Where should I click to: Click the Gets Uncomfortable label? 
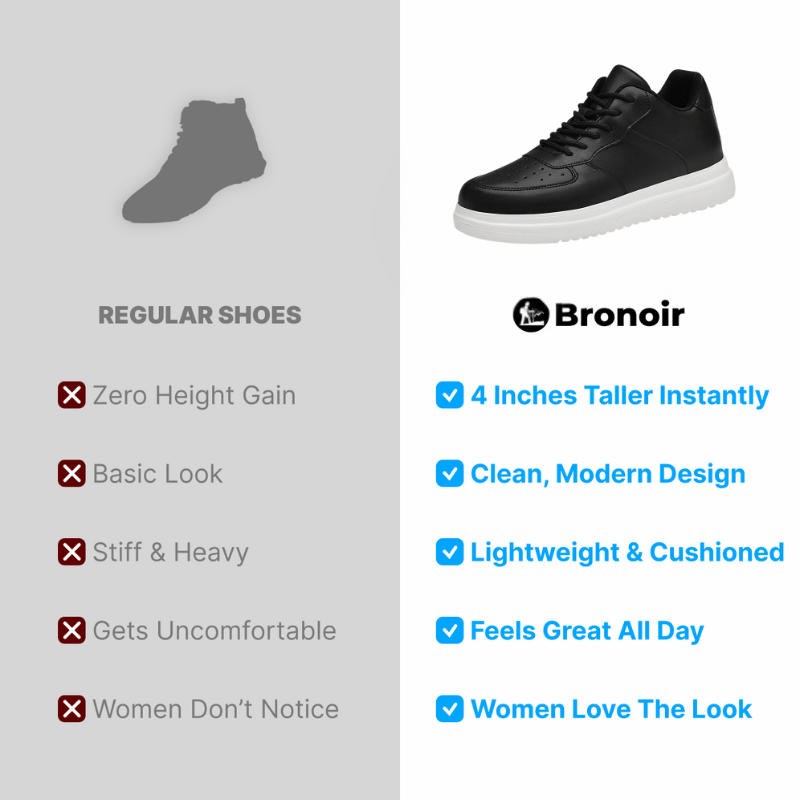tap(215, 631)
